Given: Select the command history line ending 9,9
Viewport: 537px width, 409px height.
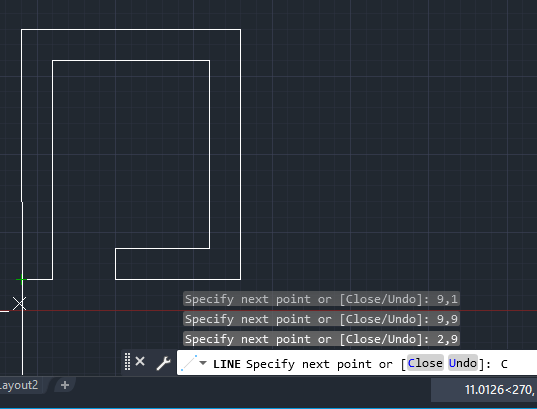Looking at the screenshot, I should (321, 319).
